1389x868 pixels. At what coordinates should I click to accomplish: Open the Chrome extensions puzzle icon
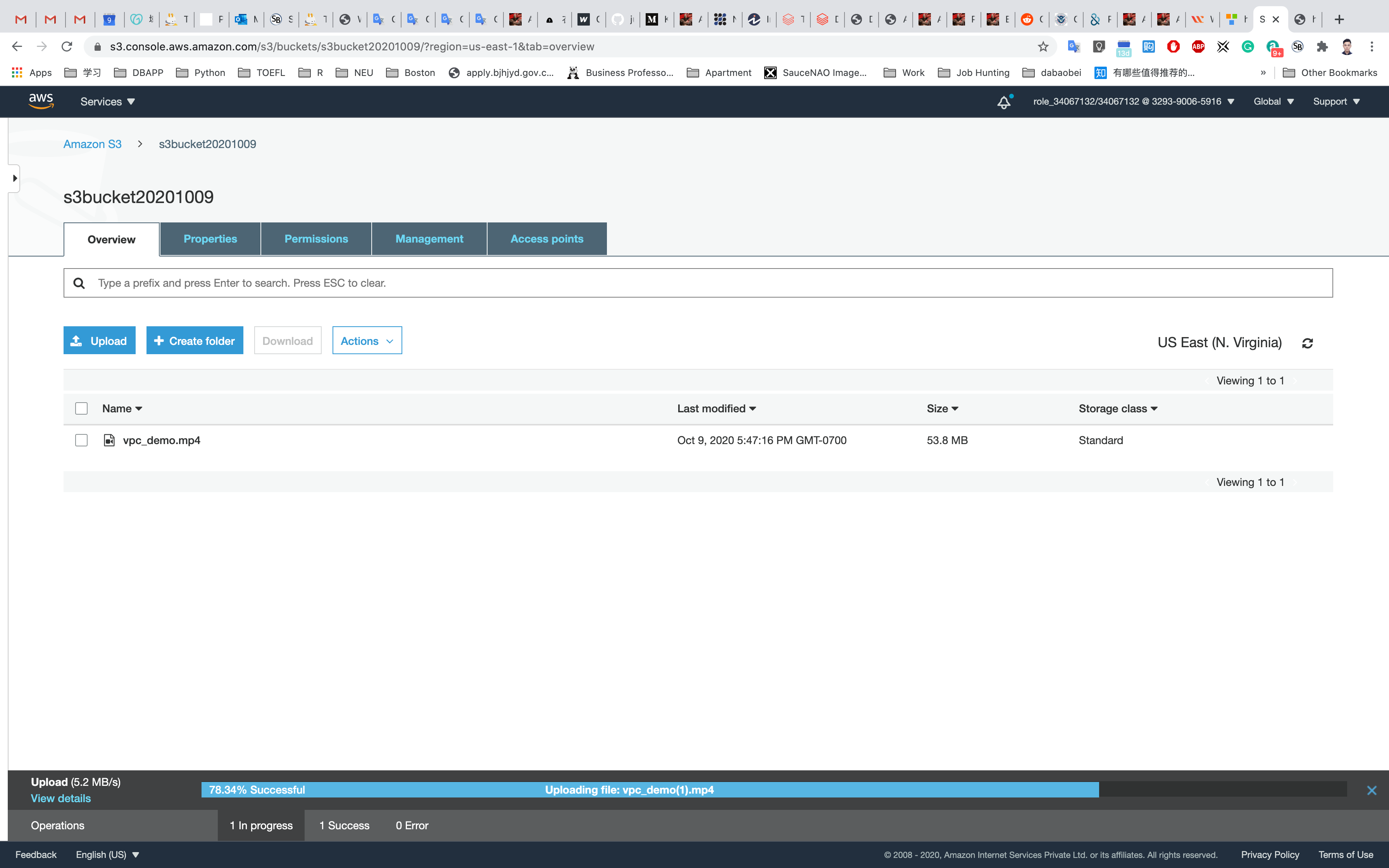(1322, 46)
